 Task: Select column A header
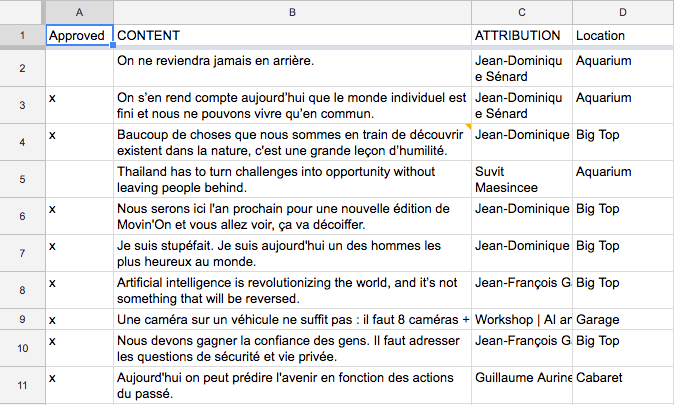(80, 11)
